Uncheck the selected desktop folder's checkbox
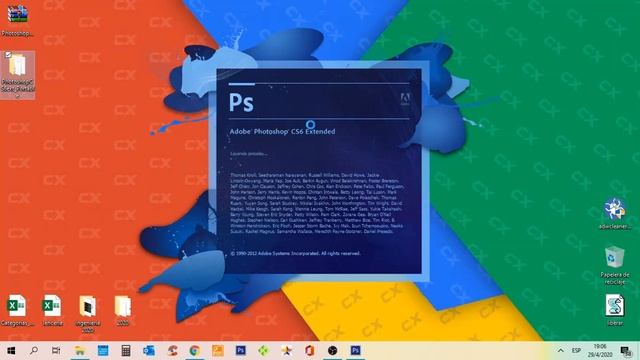Image resolution: width=640 pixels, height=360 pixels. pyautogui.click(x=8, y=55)
